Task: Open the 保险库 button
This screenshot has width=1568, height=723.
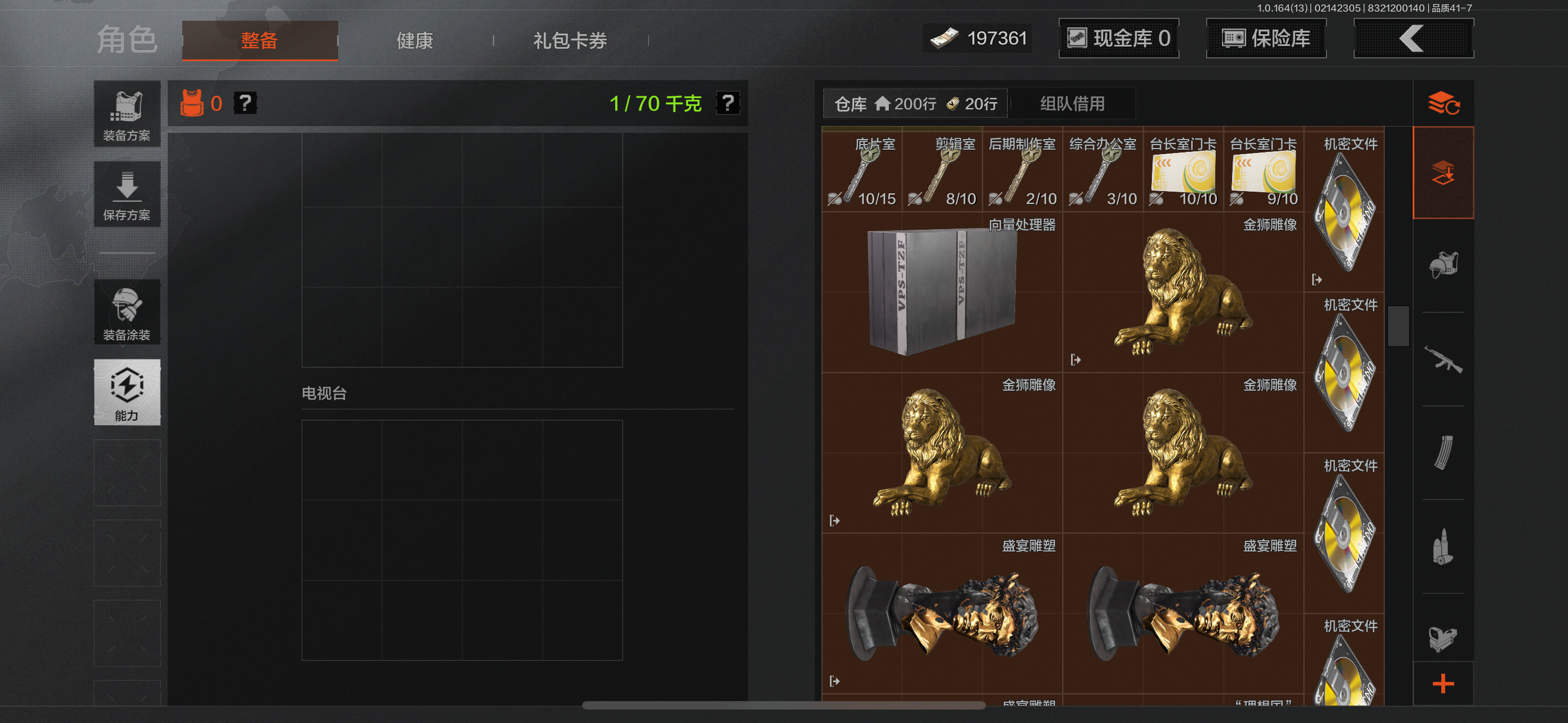Action: [x=1266, y=38]
